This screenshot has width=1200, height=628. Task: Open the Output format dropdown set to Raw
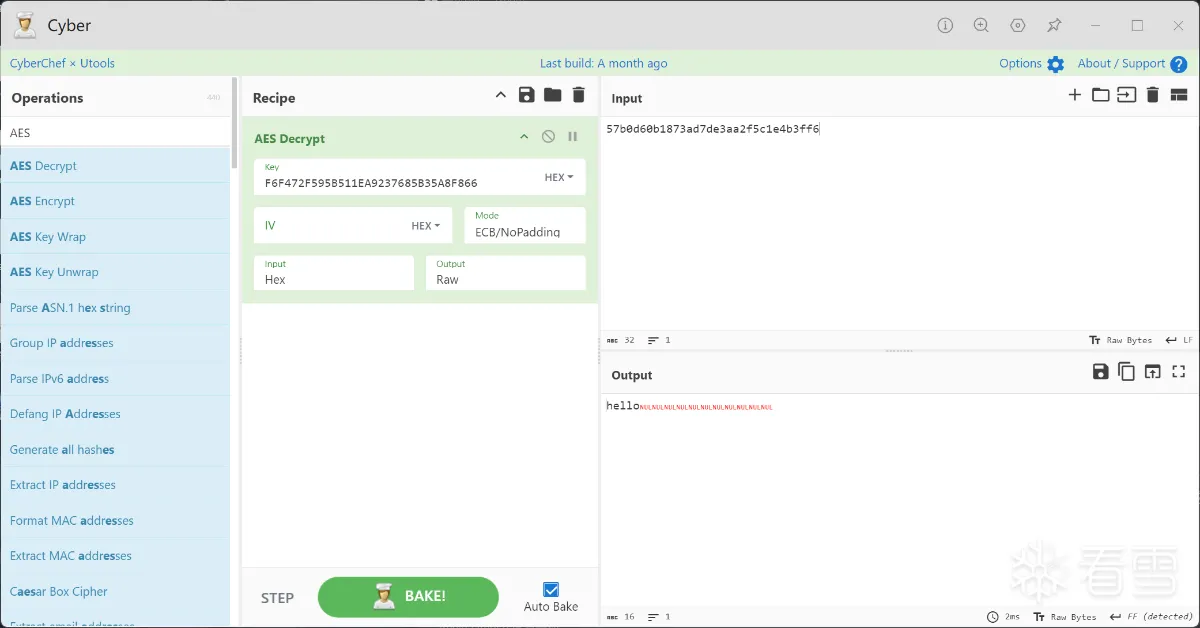[x=505, y=273]
